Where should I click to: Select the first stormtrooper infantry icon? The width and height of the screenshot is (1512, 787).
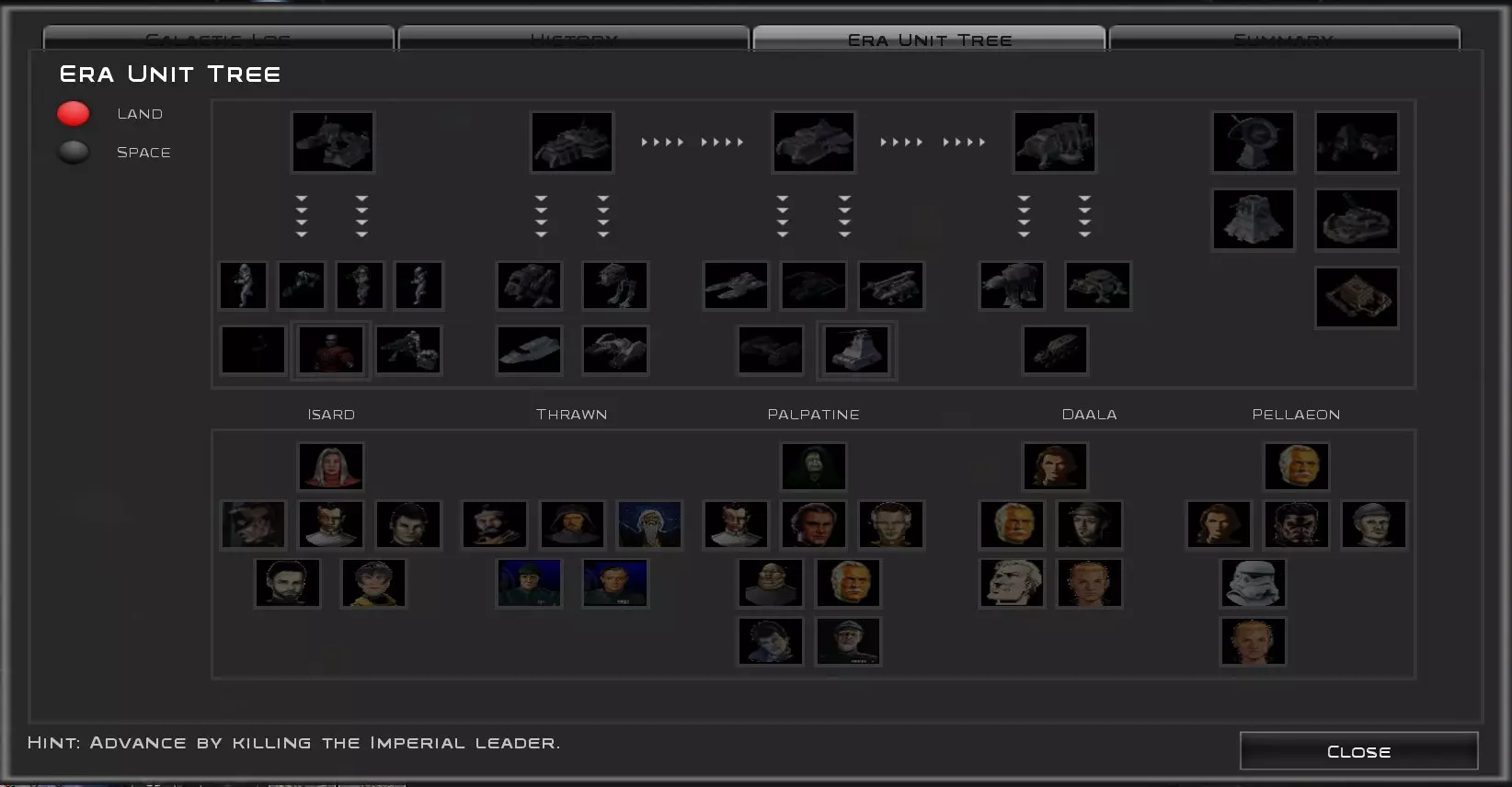pyautogui.click(x=244, y=285)
